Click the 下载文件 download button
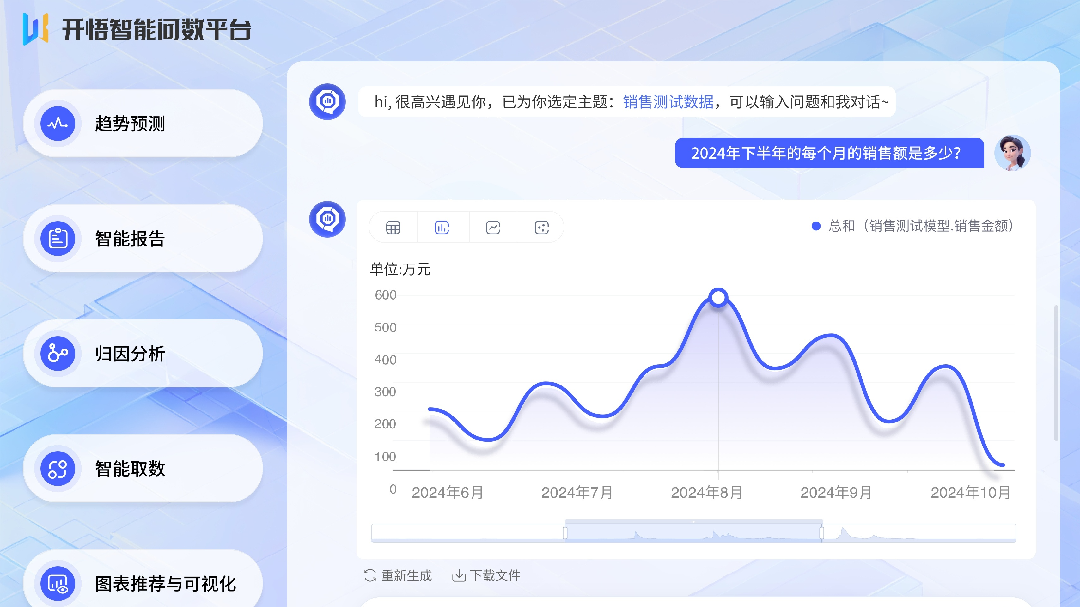Viewport: 1080px width, 607px height. 487,576
